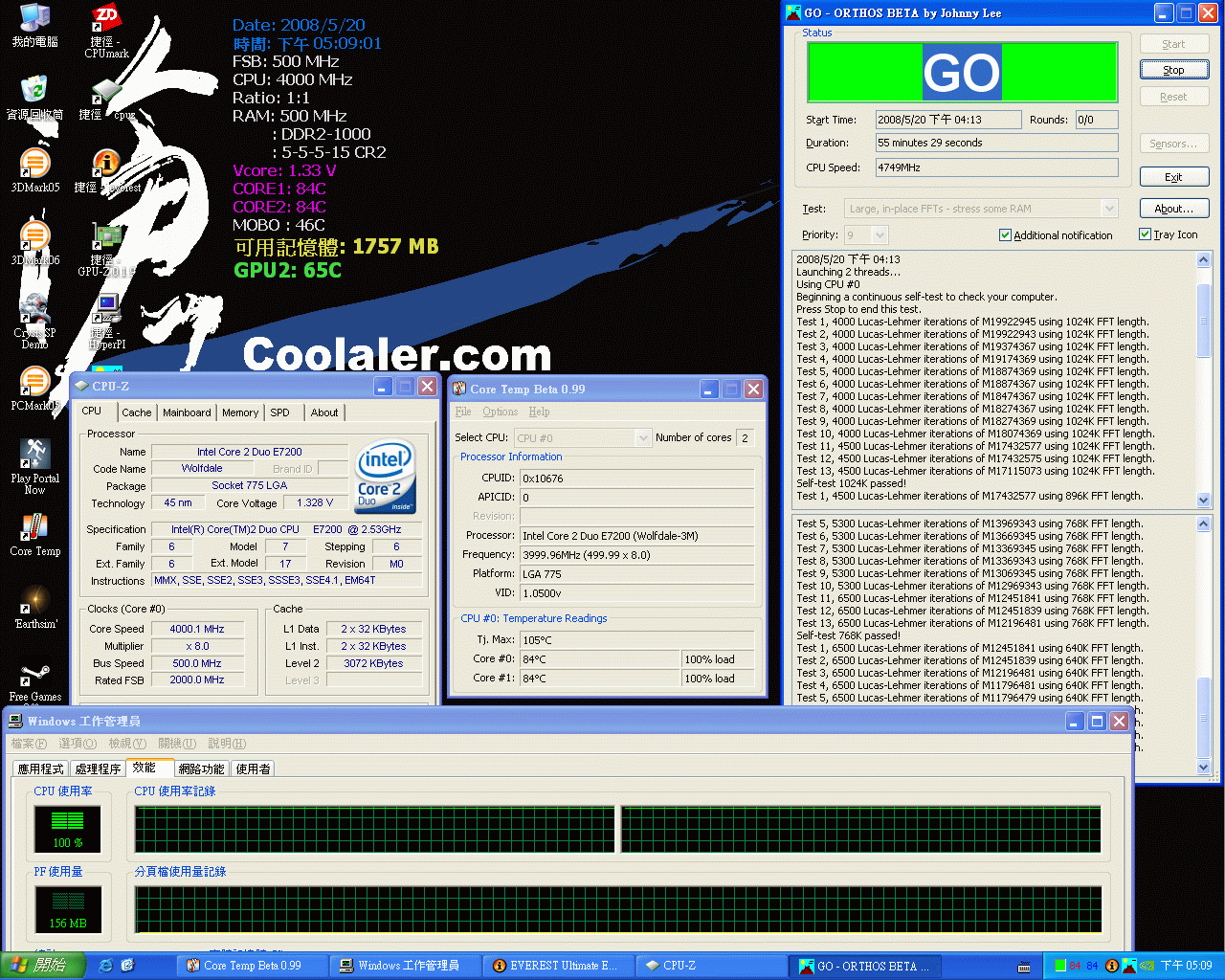Open the File menu in Core Temp
1225x980 pixels.
coord(463,412)
